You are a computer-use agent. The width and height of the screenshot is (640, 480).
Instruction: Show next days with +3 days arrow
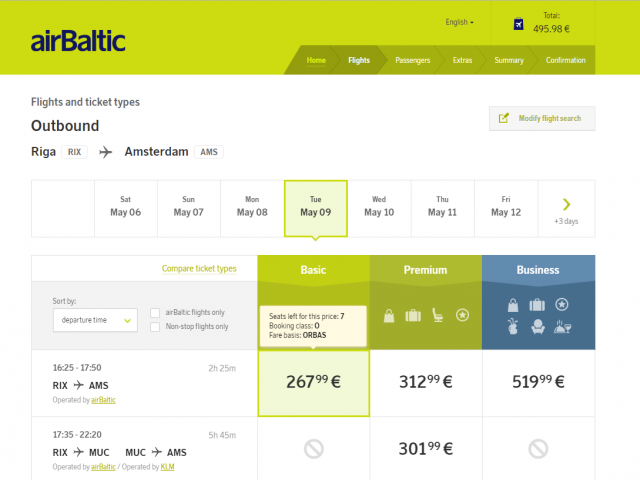[566, 205]
